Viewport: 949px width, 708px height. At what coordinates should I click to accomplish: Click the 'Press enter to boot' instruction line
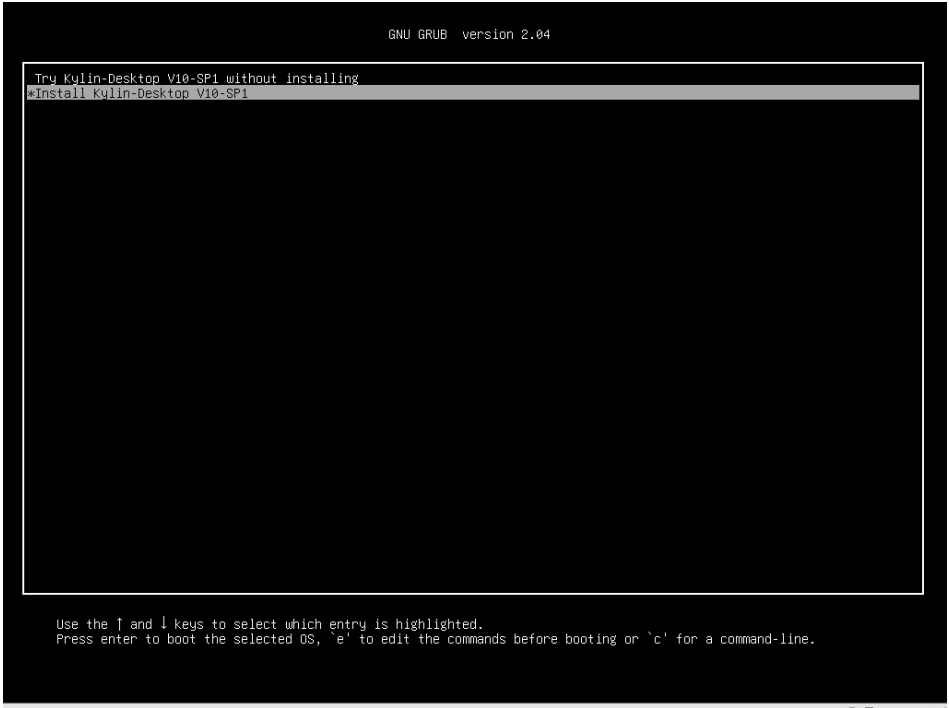(435, 639)
